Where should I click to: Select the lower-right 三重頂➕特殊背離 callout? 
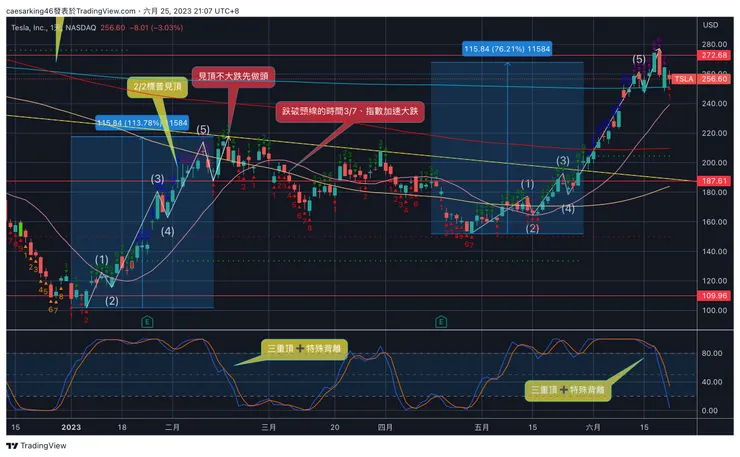pyautogui.click(x=568, y=390)
